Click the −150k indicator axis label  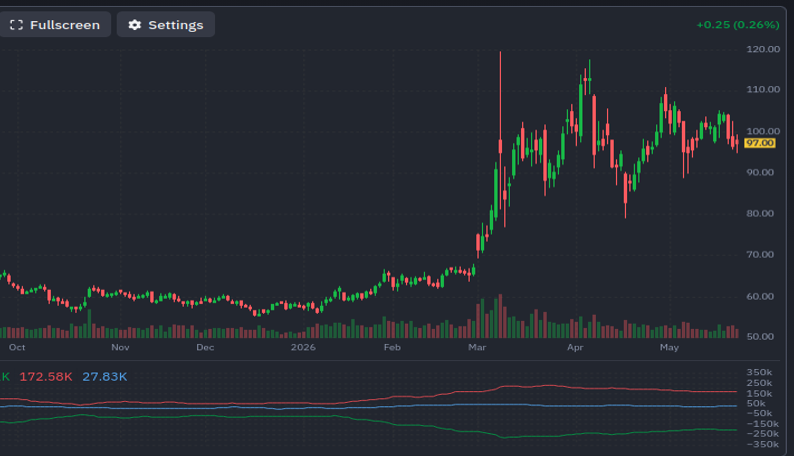[x=762, y=424]
